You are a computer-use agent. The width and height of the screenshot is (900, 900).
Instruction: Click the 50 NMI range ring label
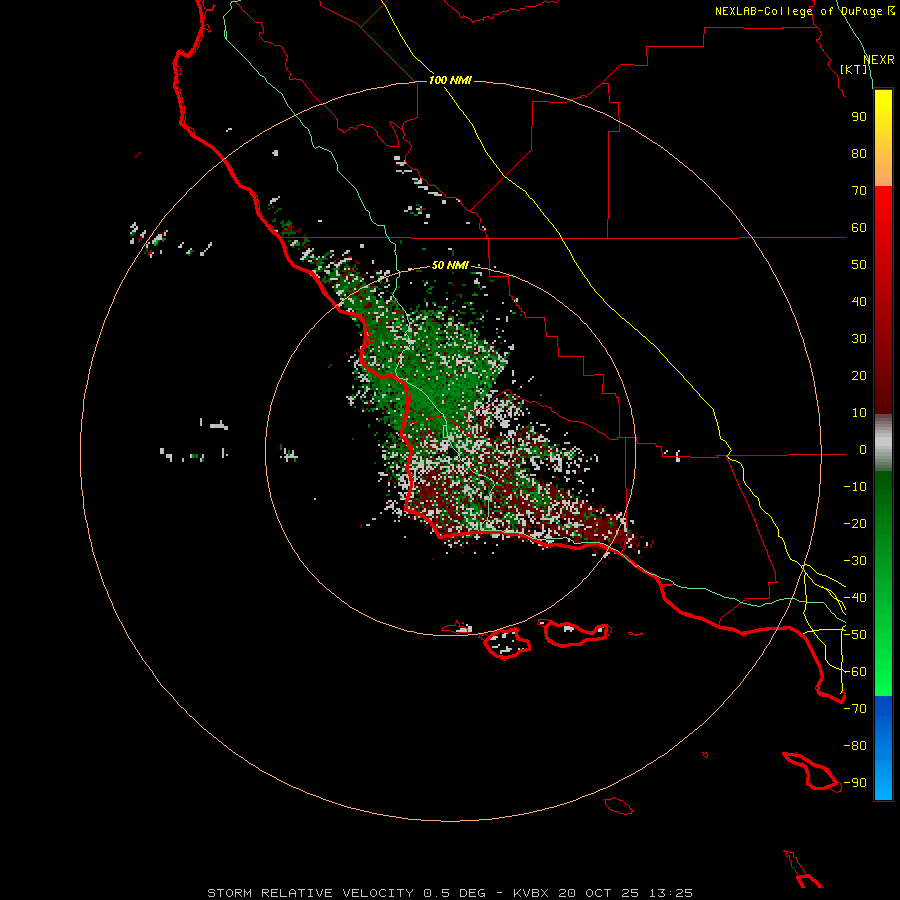(450, 265)
